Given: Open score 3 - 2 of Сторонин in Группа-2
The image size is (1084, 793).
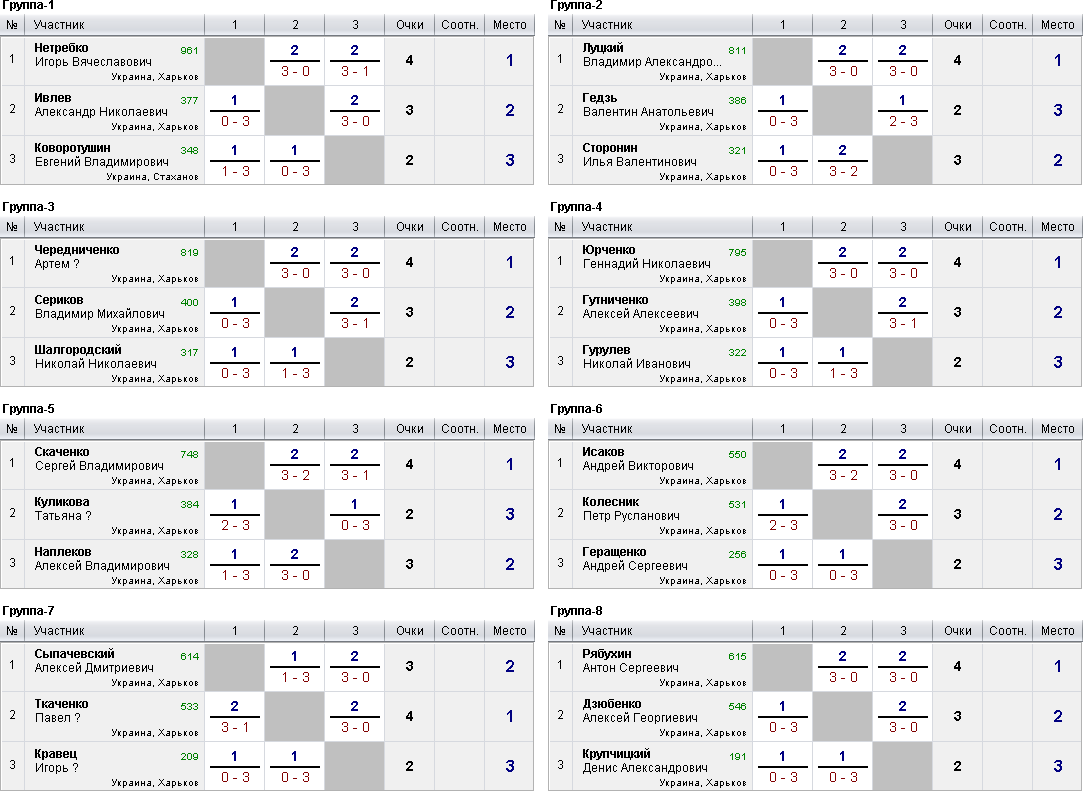Looking at the screenshot, I should tap(843, 171).
